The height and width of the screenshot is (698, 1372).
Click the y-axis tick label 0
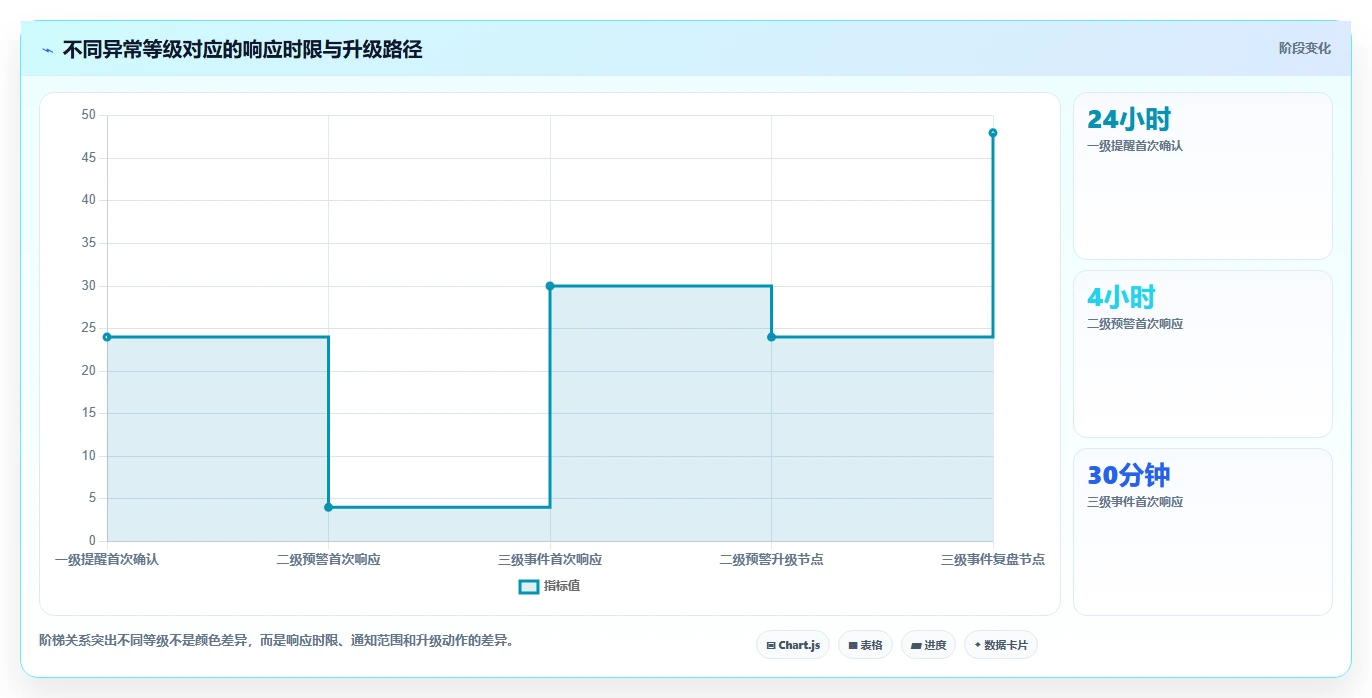coord(92,541)
